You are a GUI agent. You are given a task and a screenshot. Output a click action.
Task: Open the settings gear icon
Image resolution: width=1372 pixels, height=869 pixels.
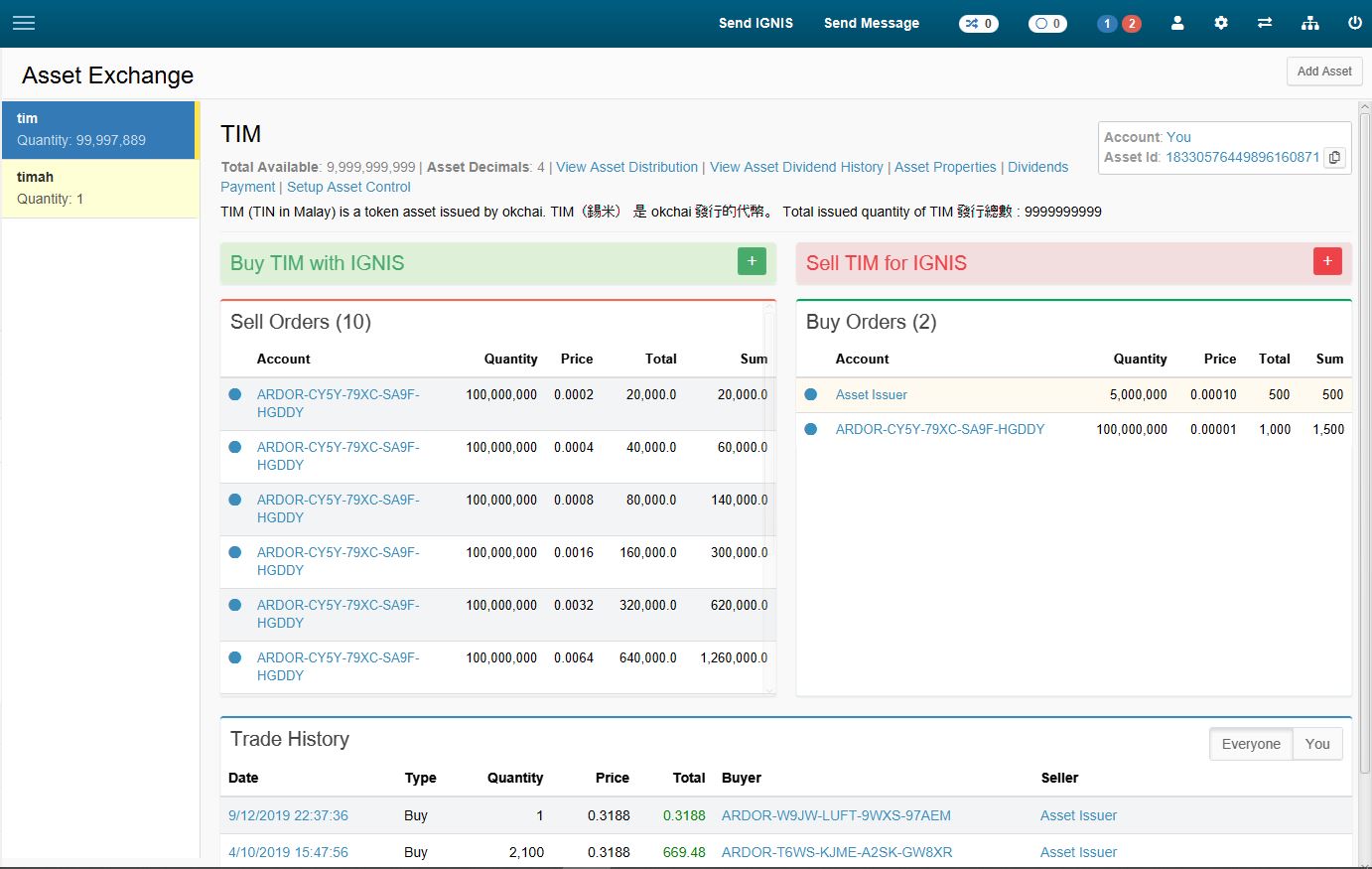click(1221, 23)
